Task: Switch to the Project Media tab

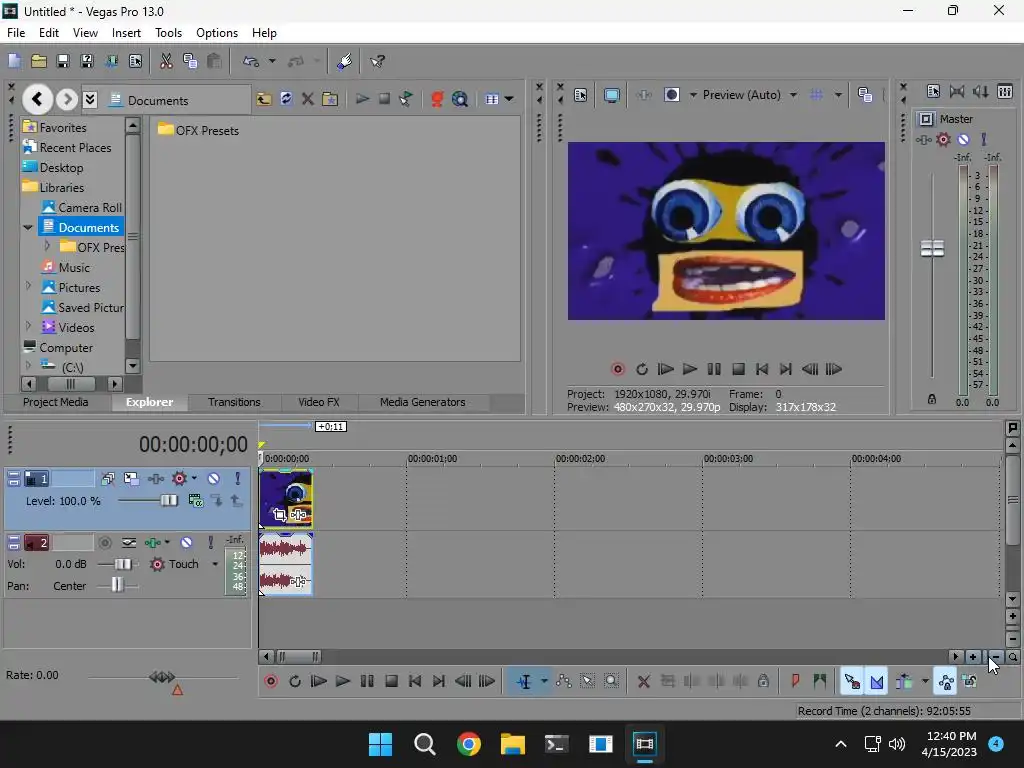Action: [x=56, y=402]
